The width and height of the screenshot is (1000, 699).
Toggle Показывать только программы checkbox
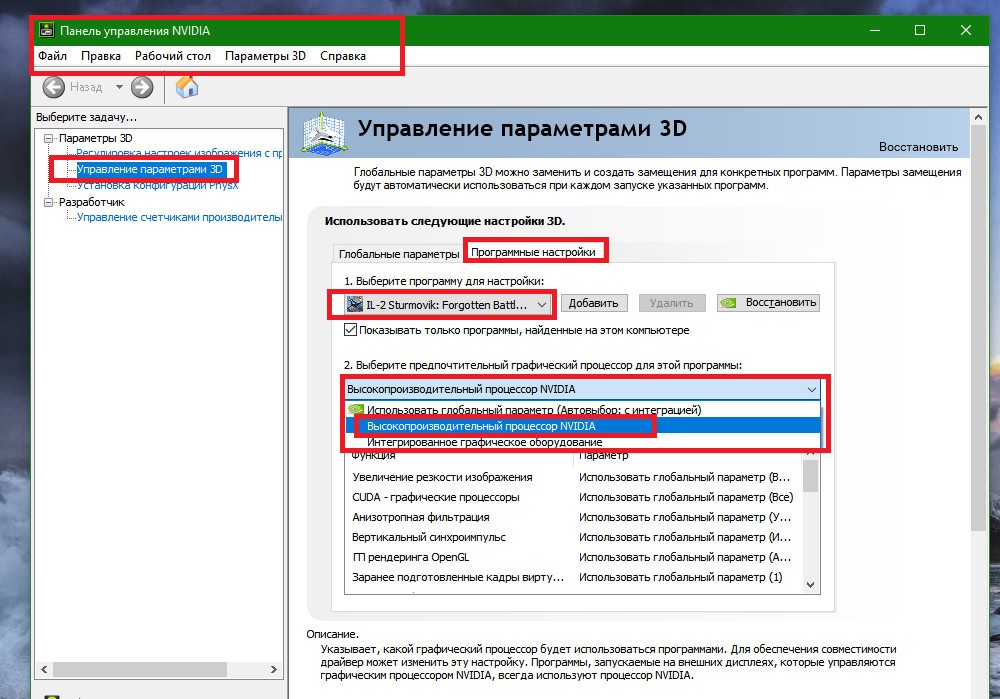coord(350,330)
